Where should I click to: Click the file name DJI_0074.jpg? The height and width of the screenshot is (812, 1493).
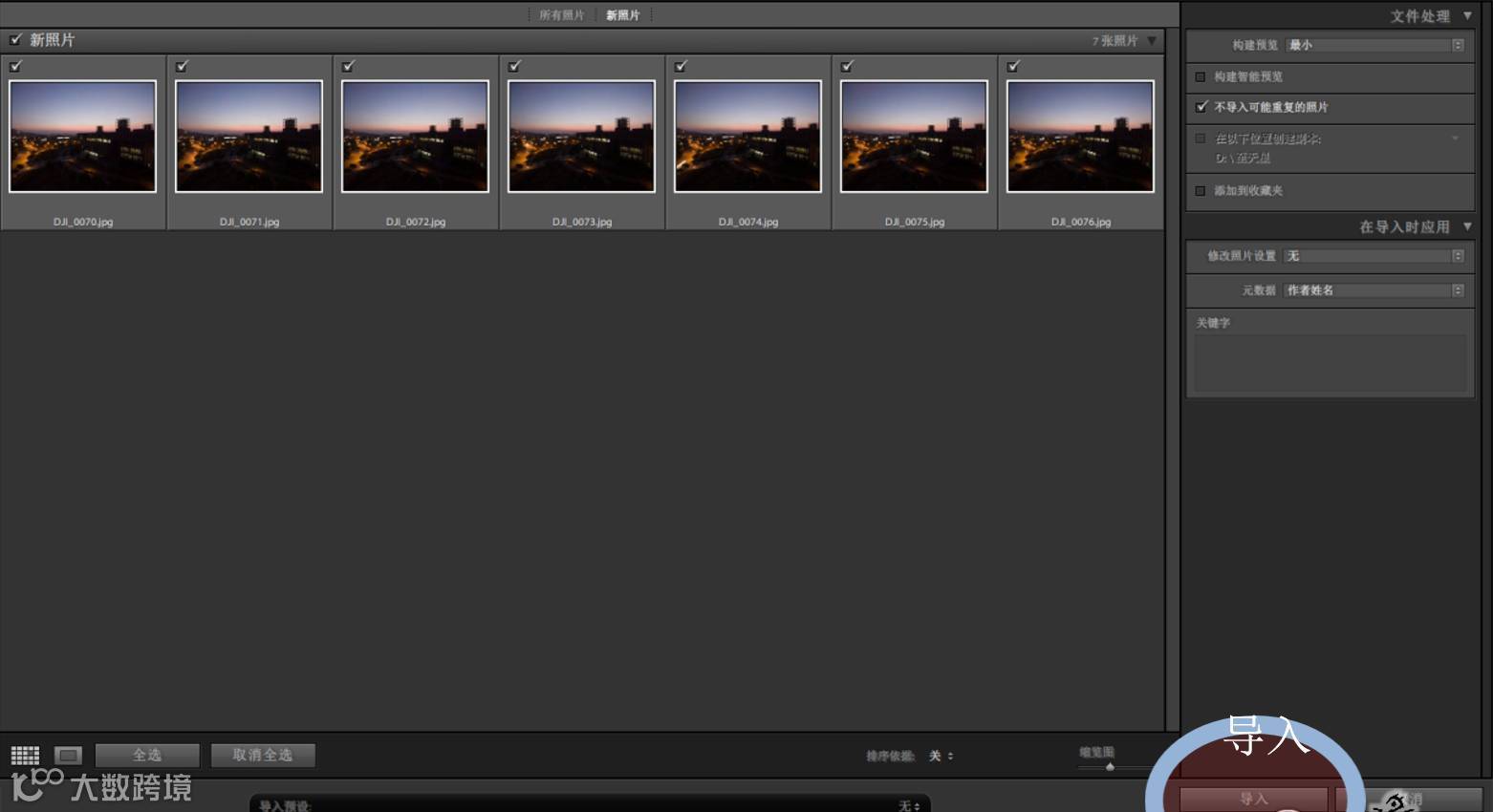pos(748,222)
